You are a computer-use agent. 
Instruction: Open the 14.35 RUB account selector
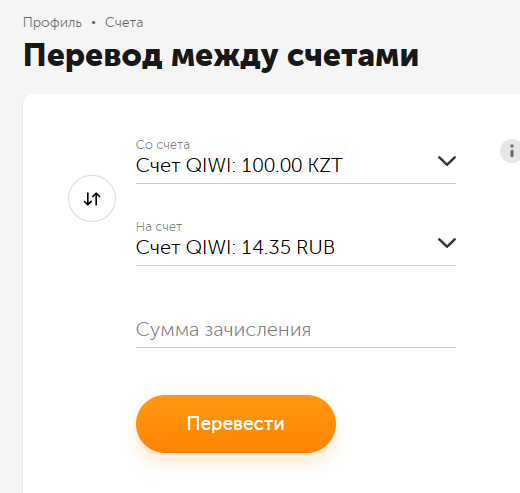pyautogui.click(x=296, y=243)
